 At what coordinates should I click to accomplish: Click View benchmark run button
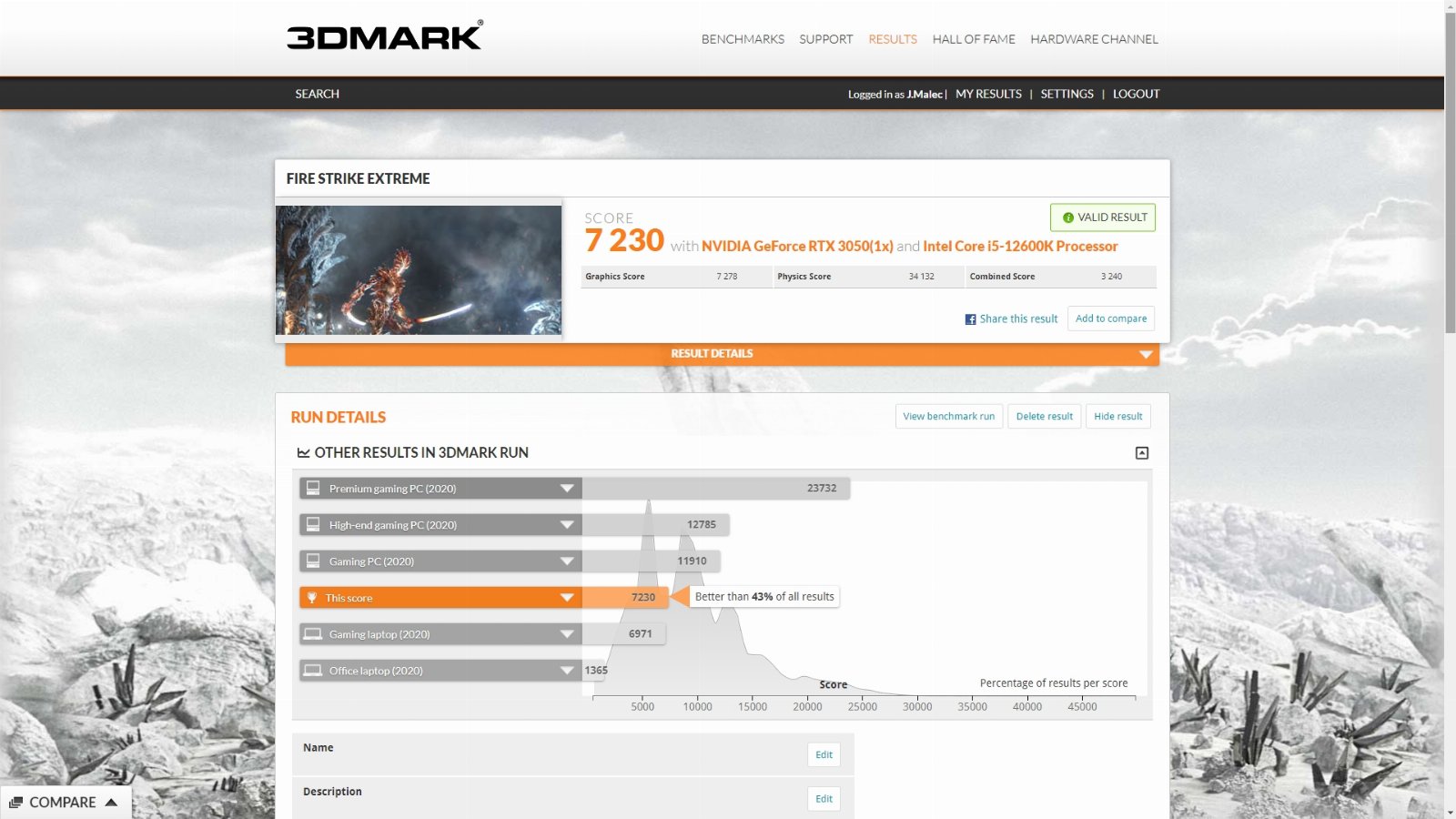(x=949, y=416)
